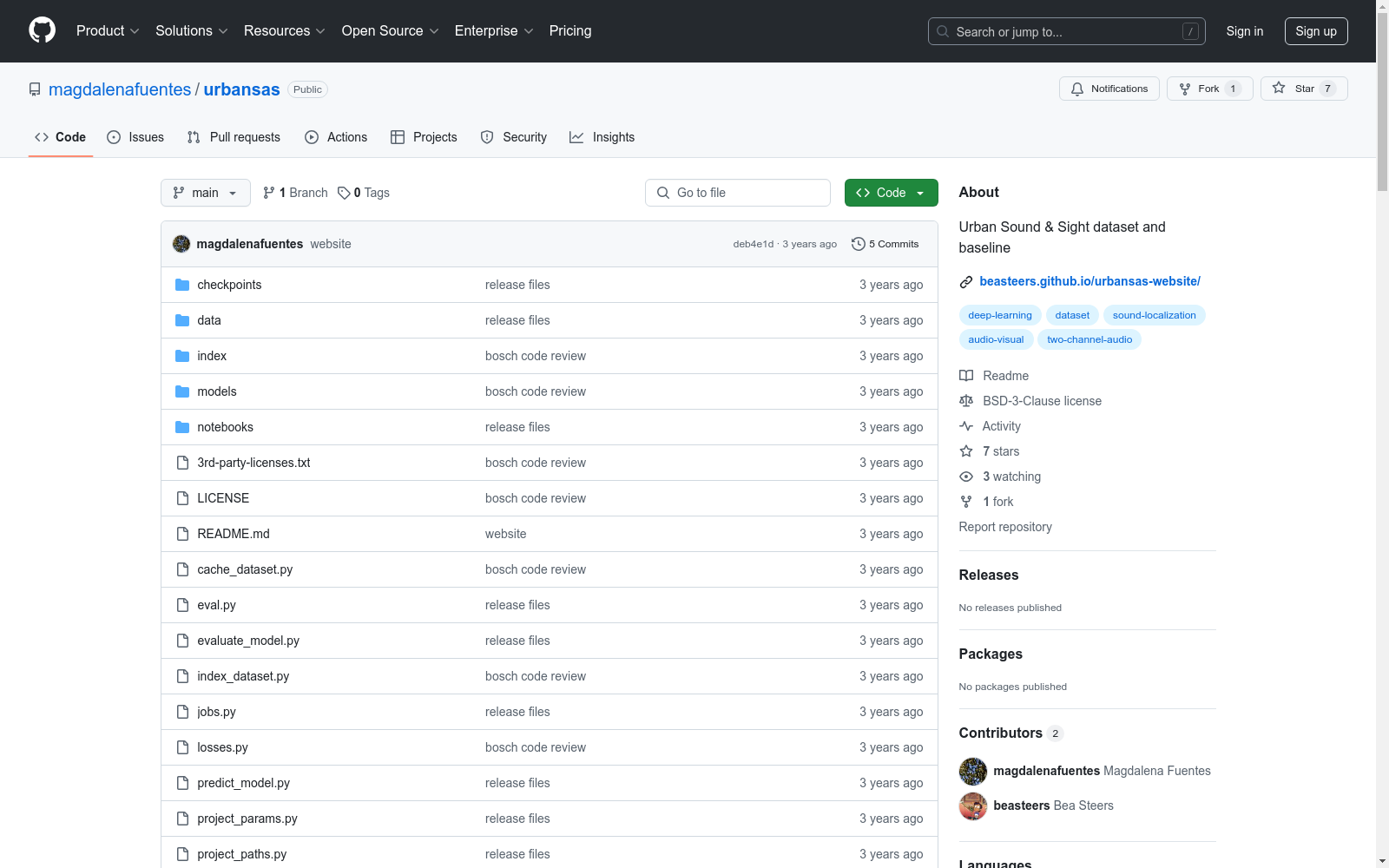Click the eval.py file icon
The image size is (1389, 868).
pyautogui.click(x=182, y=605)
